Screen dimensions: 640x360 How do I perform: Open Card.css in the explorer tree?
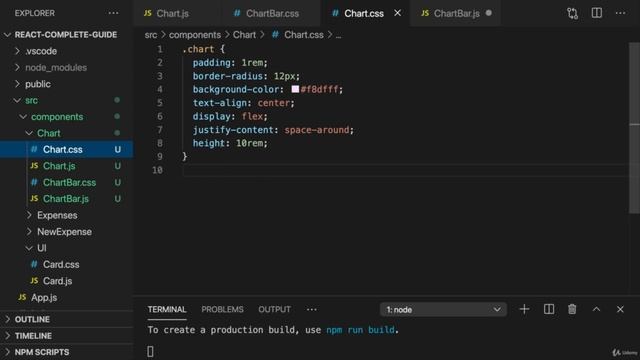[x=66, y=264]
